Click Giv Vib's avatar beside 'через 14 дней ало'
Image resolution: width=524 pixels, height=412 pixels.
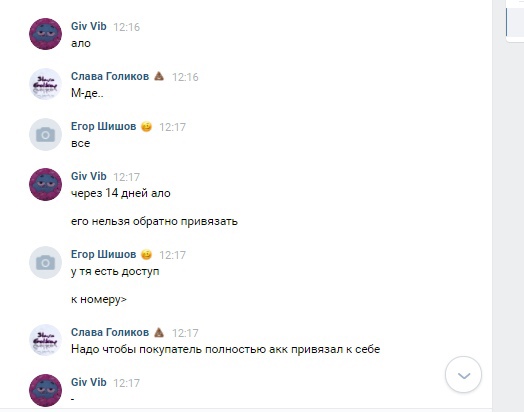point(45,184)
